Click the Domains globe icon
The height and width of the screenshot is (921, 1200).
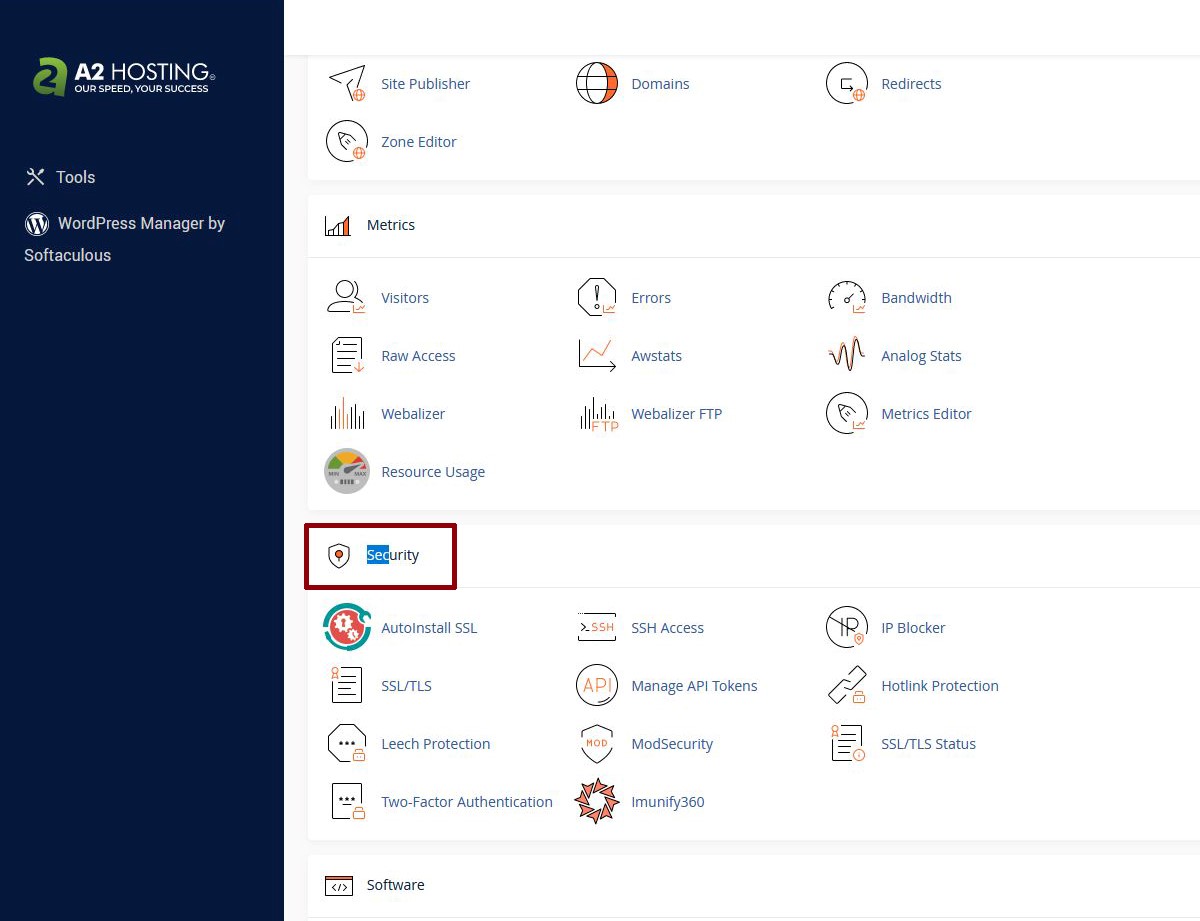597,84
